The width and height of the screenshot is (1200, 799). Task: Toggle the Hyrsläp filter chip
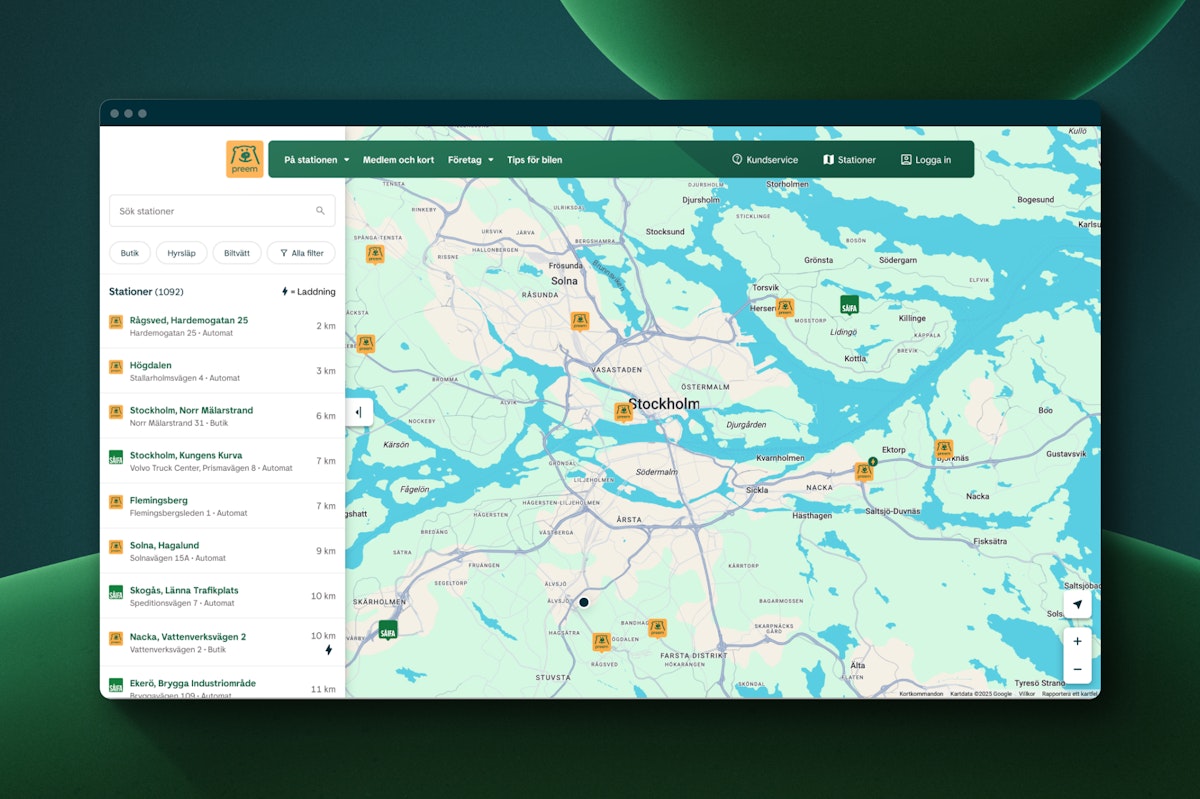[x=181, y=253]
